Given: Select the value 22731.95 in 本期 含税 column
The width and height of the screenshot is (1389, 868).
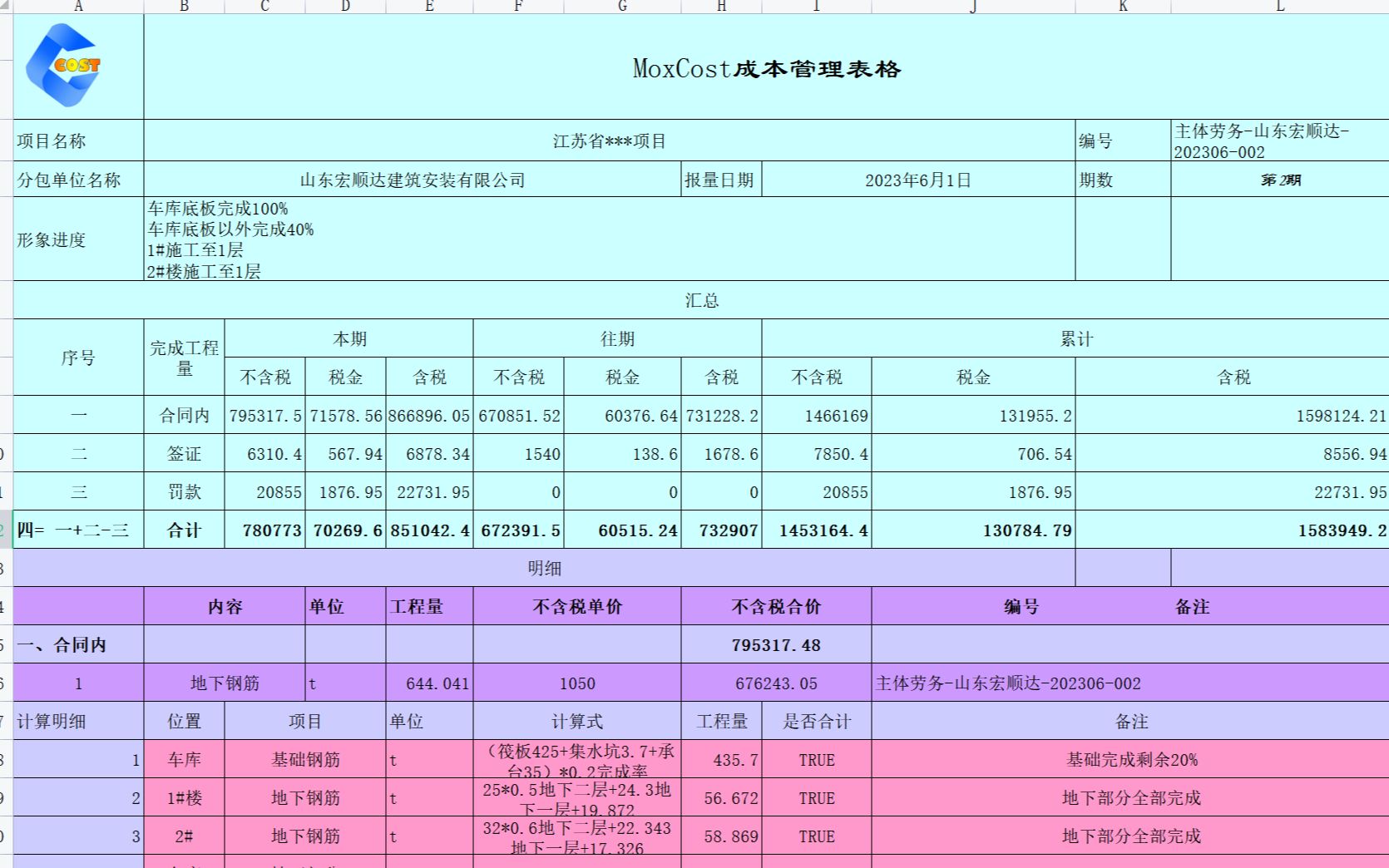Looking at the screenshot, I should (429, 491).
